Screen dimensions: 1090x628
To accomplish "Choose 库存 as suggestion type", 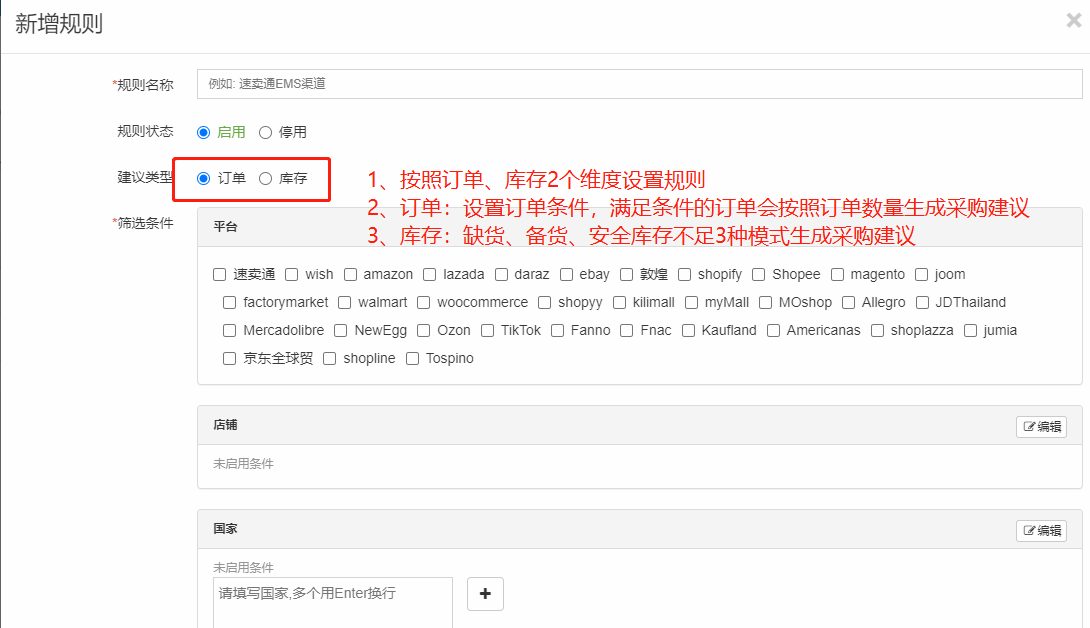I will pos(266,179).
